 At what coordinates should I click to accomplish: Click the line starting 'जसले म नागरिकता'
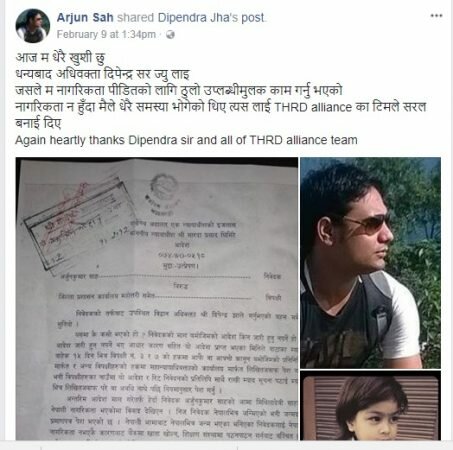point(179,91)
